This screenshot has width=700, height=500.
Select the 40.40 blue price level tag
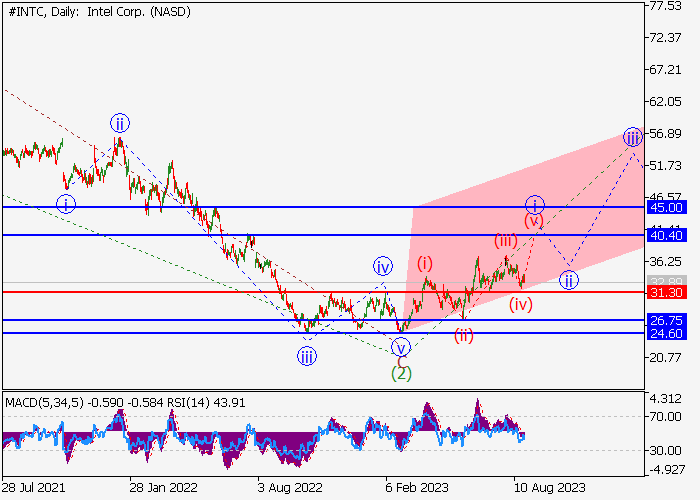pyautogui.click(x=667, y=235)
